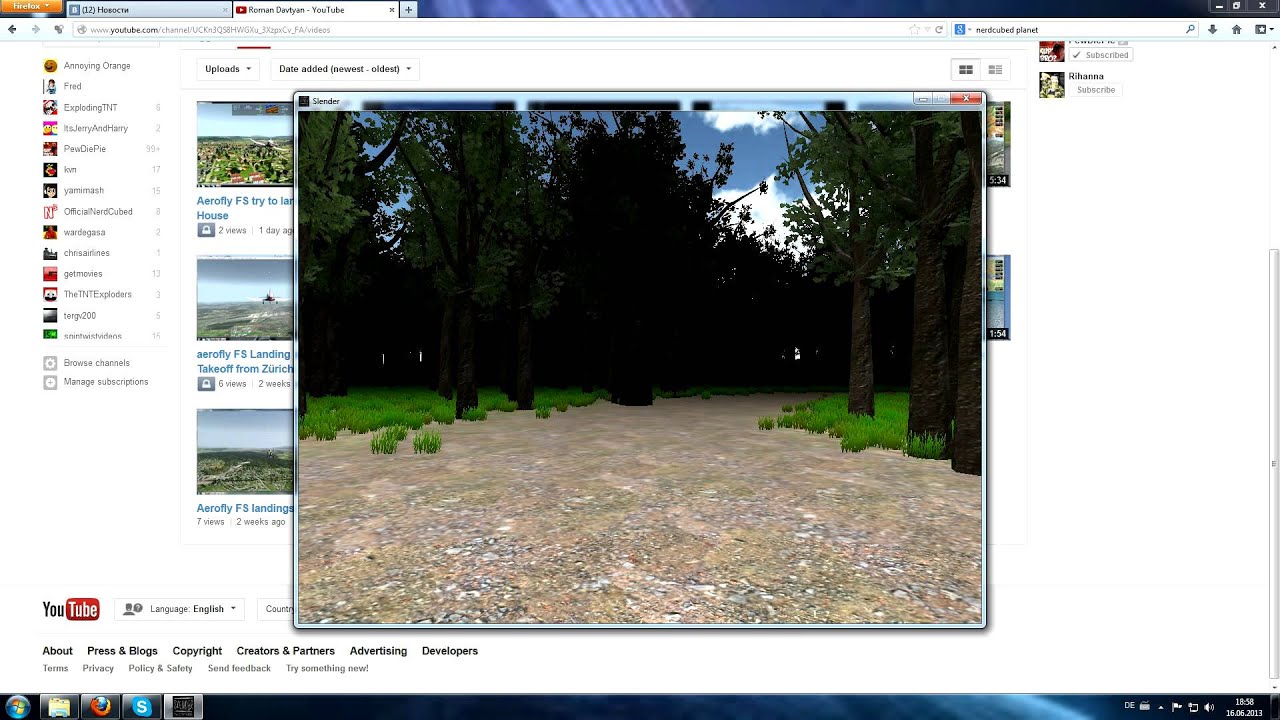Click the Firefox forward arrow
1280x720 pixels.
[36, 30]
